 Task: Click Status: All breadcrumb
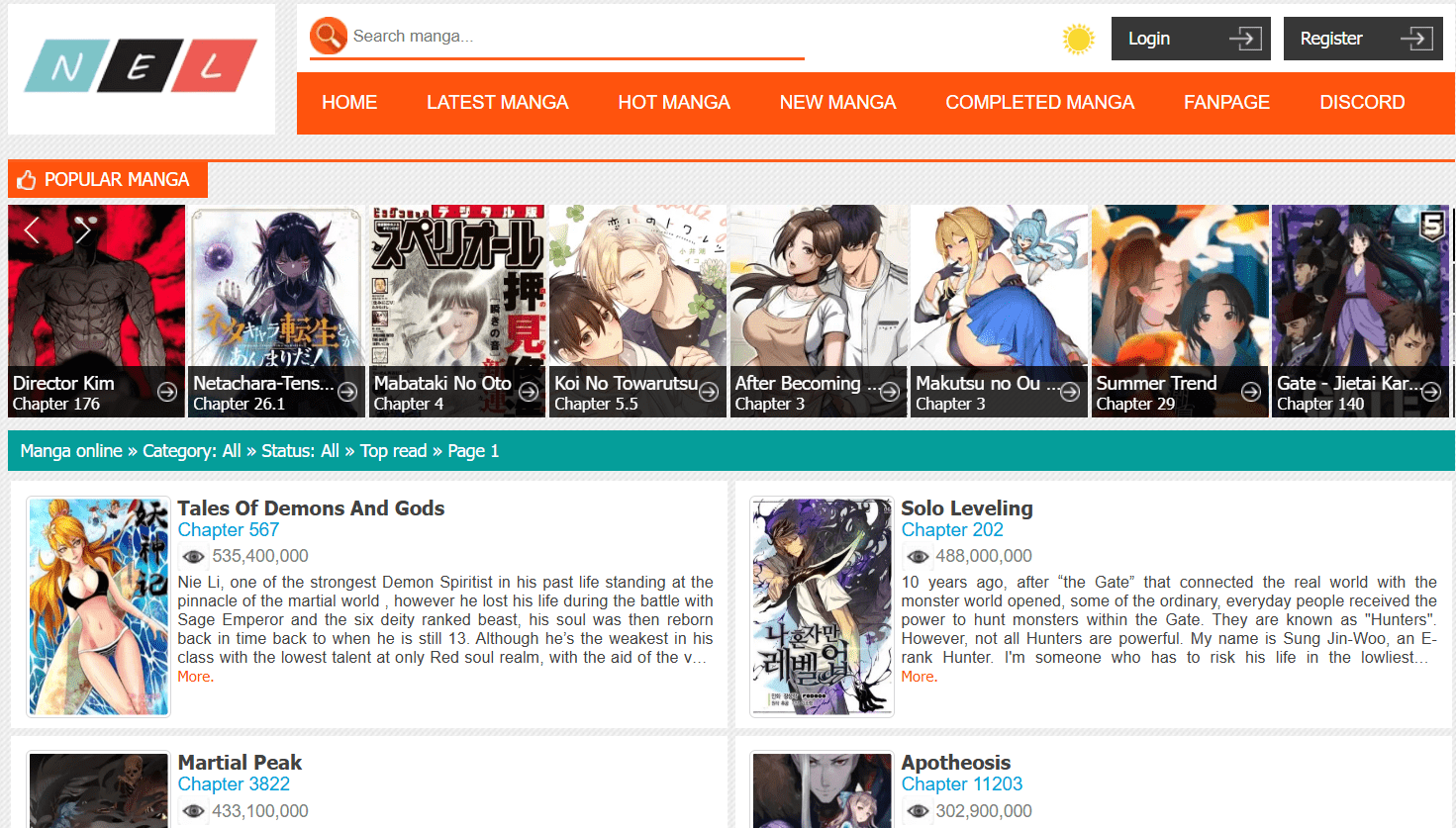[x=300, y=451]
